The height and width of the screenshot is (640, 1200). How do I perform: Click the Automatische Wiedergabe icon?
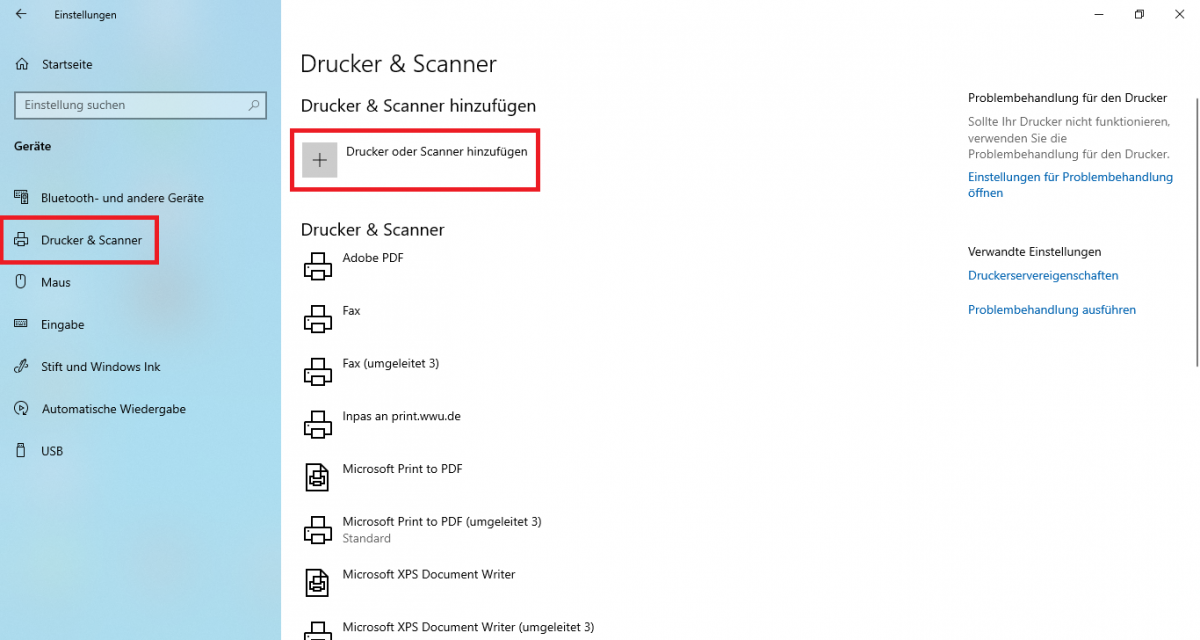click(21, 408)
